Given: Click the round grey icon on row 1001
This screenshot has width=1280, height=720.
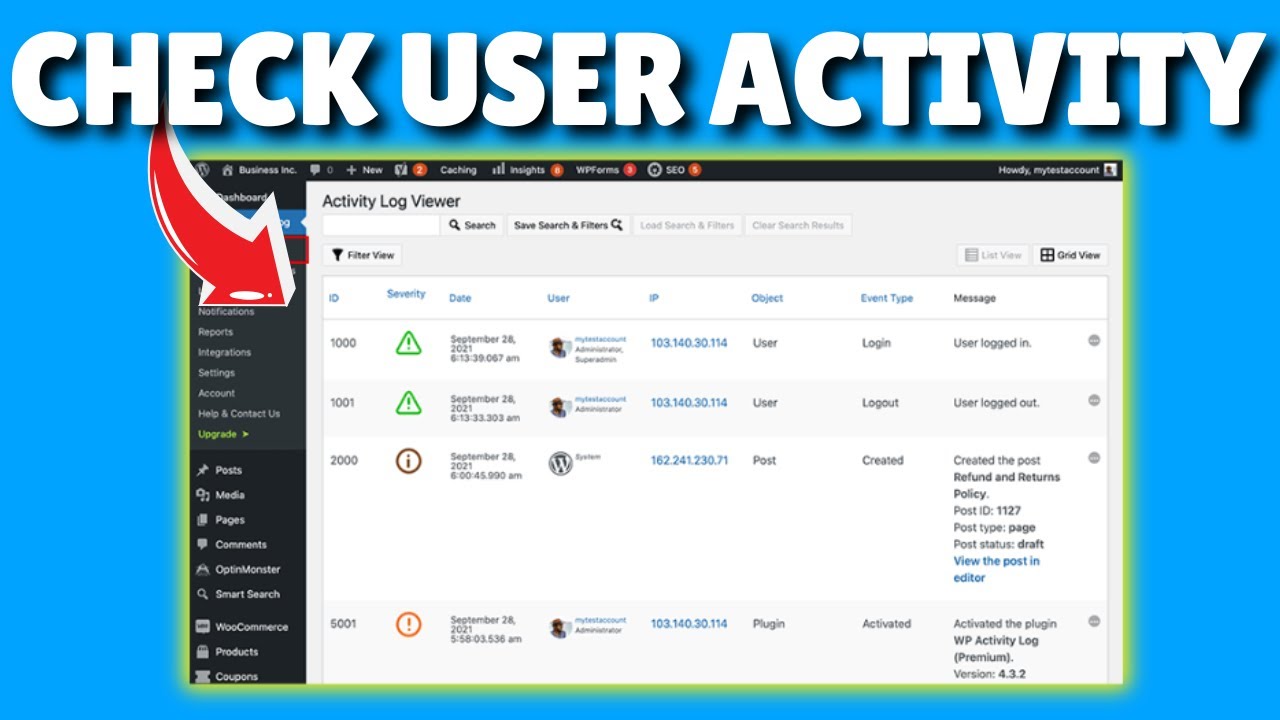Looking at the screenshot, I should click(1094, 400).
